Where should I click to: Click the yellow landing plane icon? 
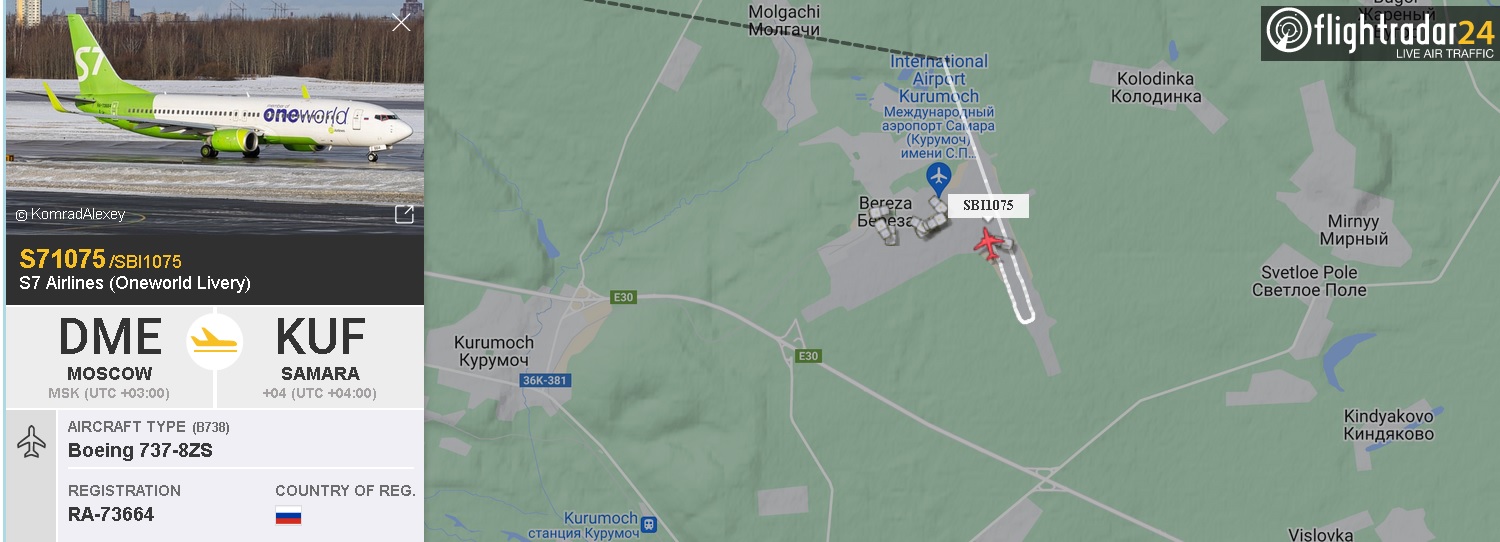pyautogui.click(x=215, y=342)
